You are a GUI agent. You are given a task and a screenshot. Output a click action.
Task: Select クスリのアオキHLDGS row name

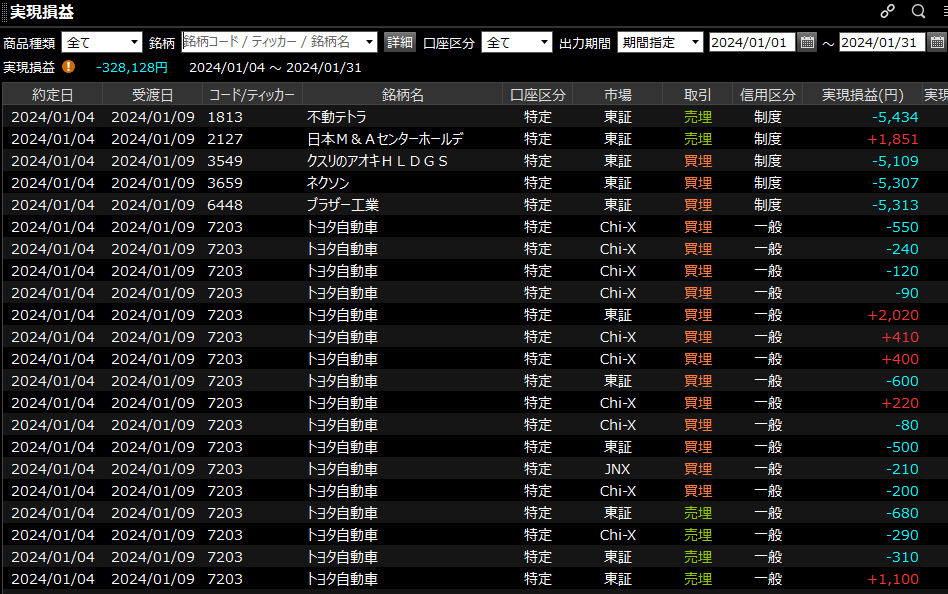pos(377,161)
